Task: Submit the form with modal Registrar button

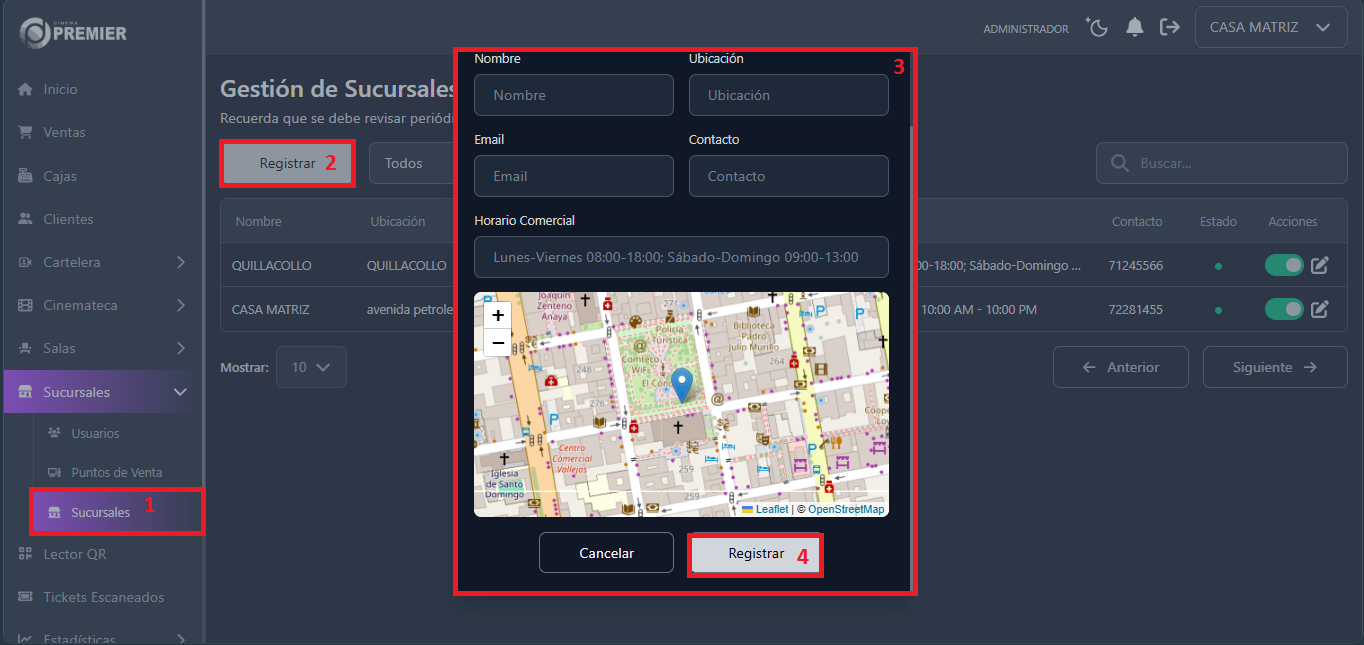Action: coord(755,553)
